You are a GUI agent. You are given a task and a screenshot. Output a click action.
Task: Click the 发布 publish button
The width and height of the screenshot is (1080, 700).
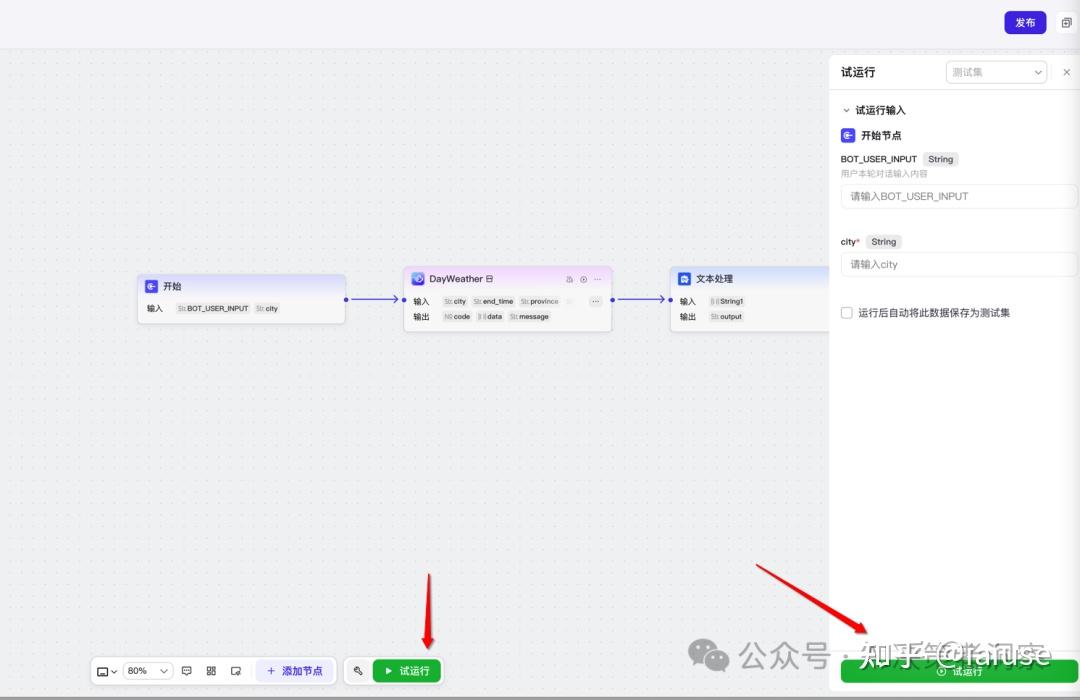1025,23
